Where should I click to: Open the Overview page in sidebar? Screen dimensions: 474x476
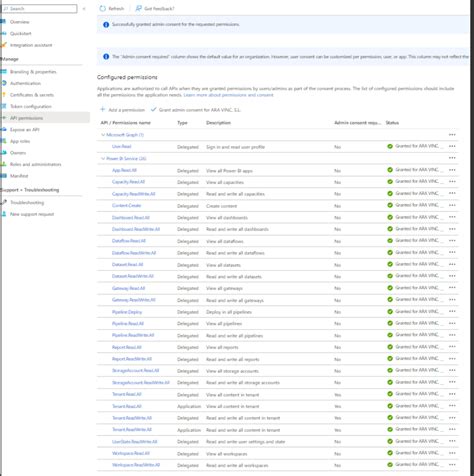[x=19, y=22]
